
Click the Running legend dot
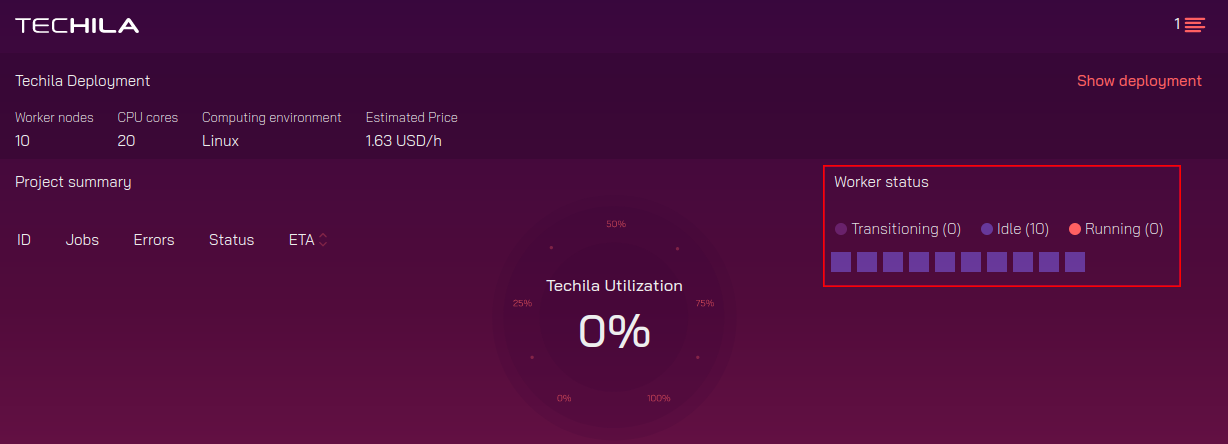point(1075,229)
